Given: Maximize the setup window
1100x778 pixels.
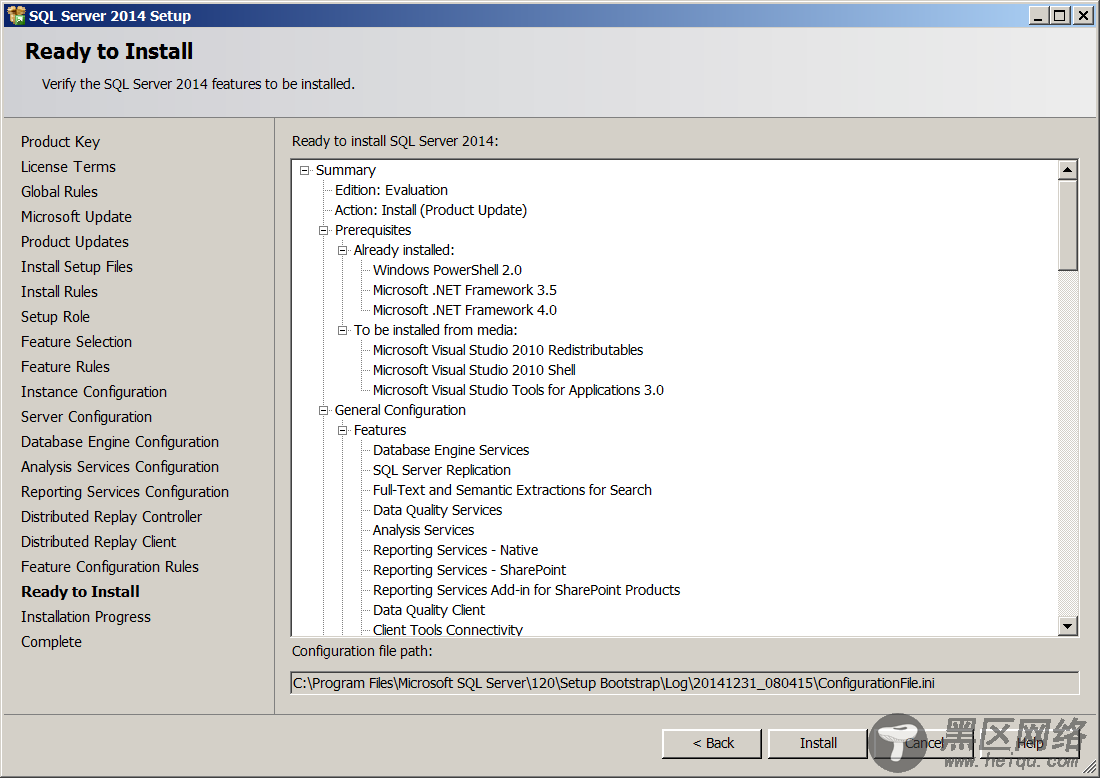Looking at the screenshot, I should click(1060, 15).
